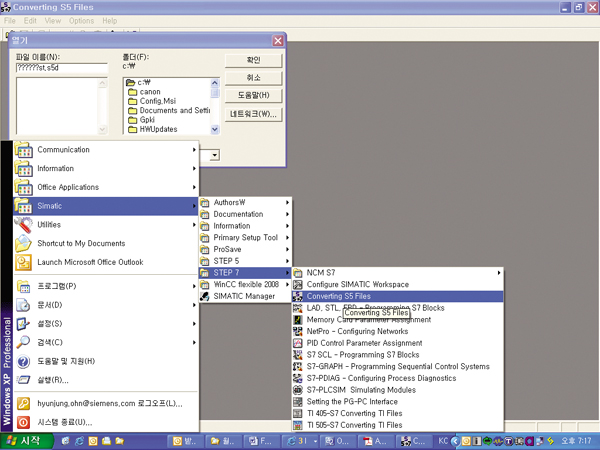Click the Converting S5 Files program icon
Image resolution: width=600 pixels, height=450 pixels.
pos(298,296)
